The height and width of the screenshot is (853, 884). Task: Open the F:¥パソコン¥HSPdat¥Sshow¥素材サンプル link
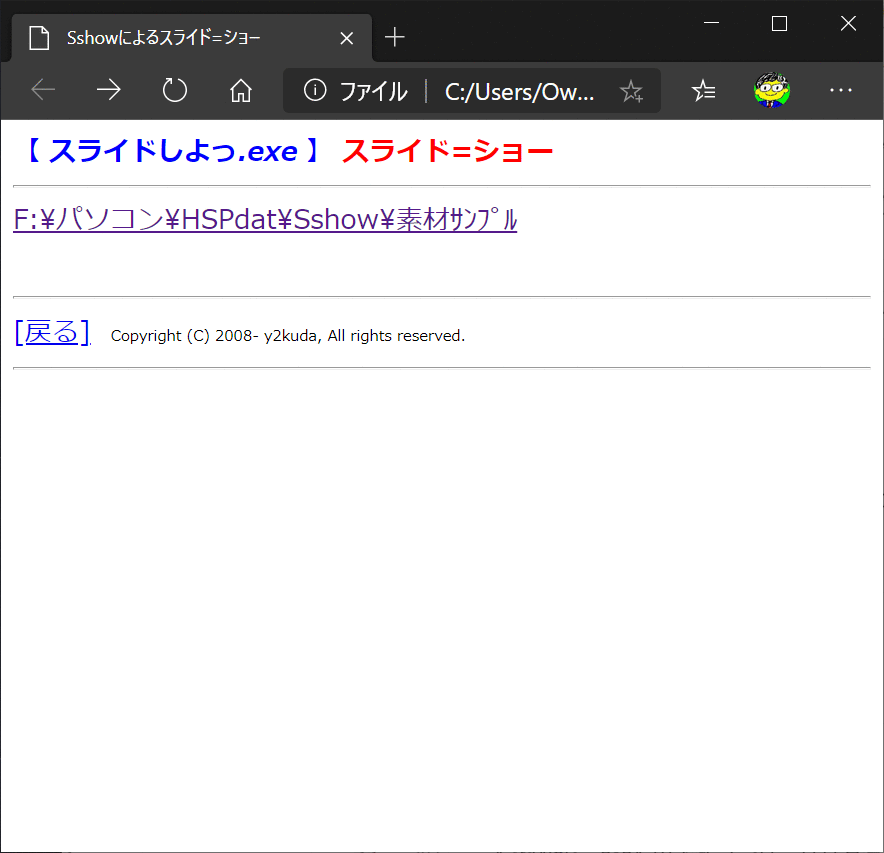coord(265,219)
